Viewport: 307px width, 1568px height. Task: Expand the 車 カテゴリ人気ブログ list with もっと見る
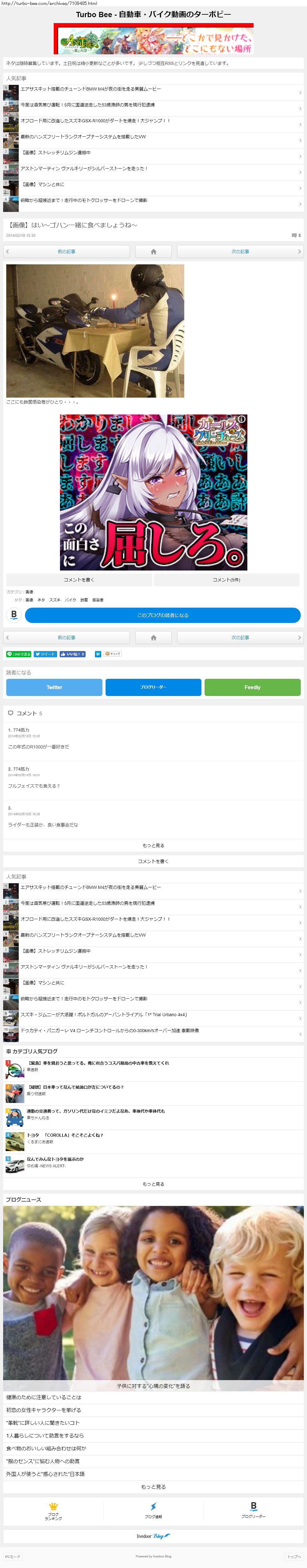(x=154, y=1184)
